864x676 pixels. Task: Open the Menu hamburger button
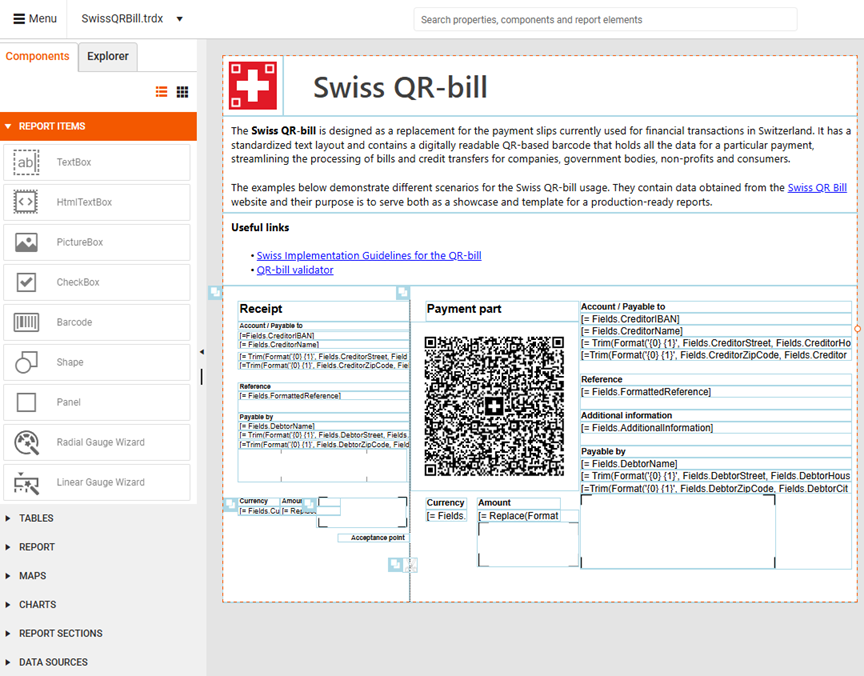35,19
